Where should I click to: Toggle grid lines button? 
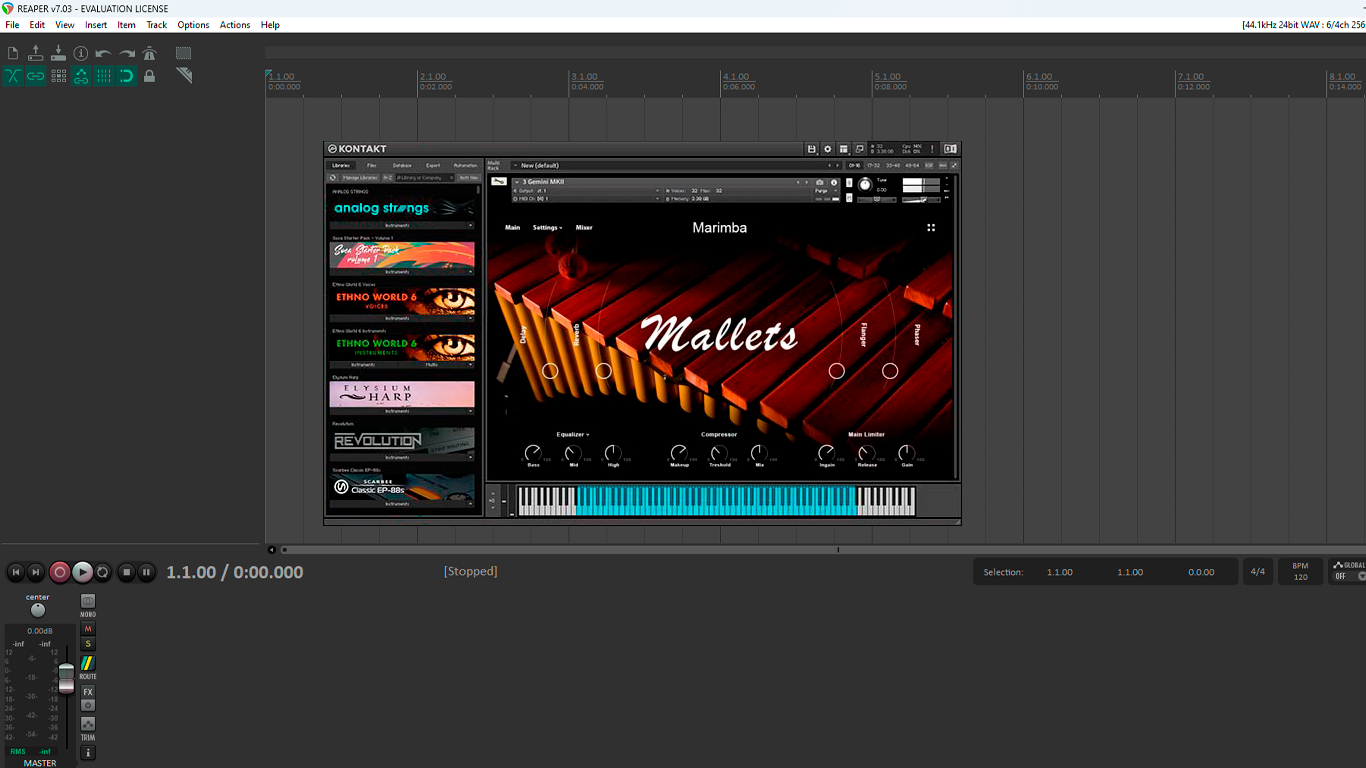[103, 76]
